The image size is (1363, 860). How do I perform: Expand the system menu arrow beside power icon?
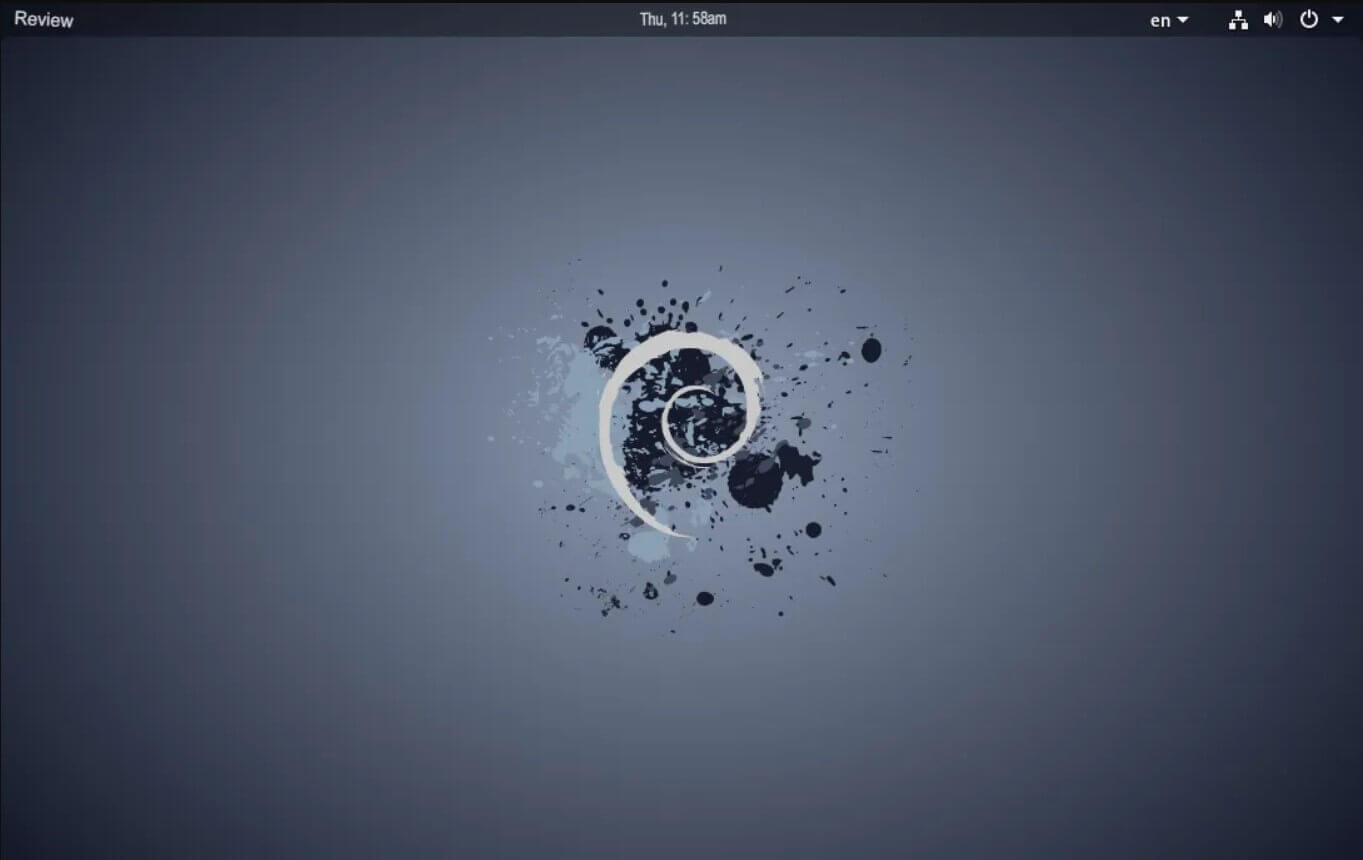pos(1338,20)
